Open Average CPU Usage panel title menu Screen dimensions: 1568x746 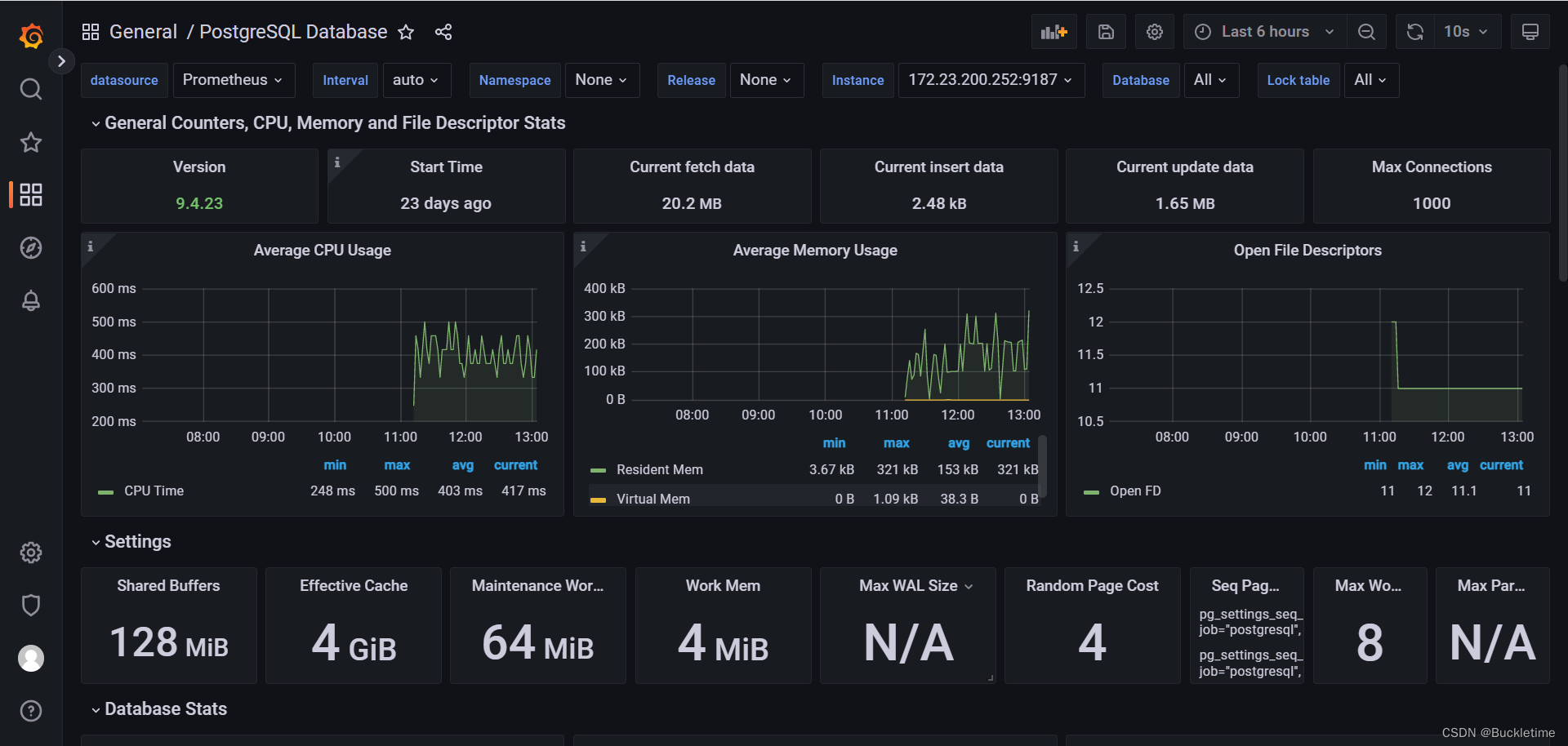[322, 250]
